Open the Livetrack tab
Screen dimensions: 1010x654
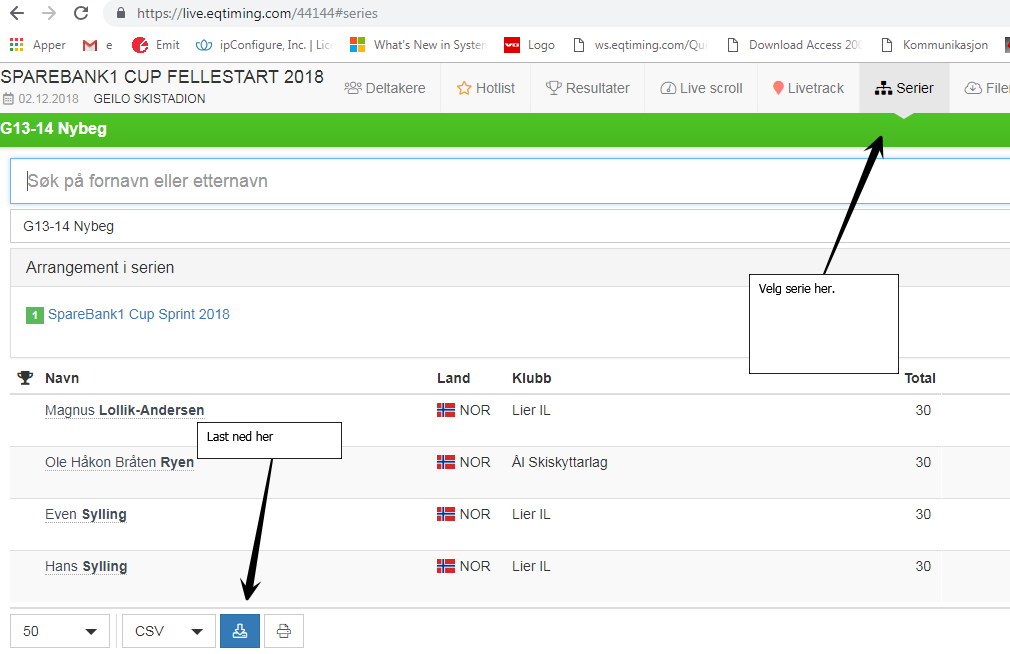[x=808, y=88]
